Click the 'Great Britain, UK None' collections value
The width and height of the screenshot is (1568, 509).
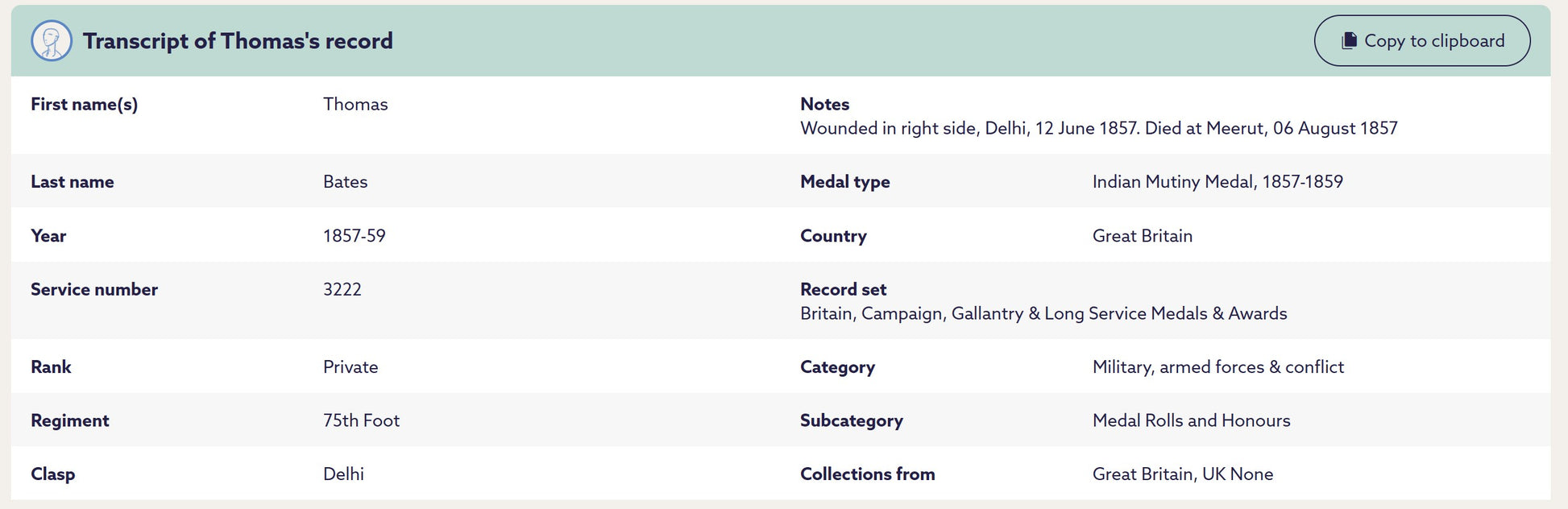tap(1182, 474)
